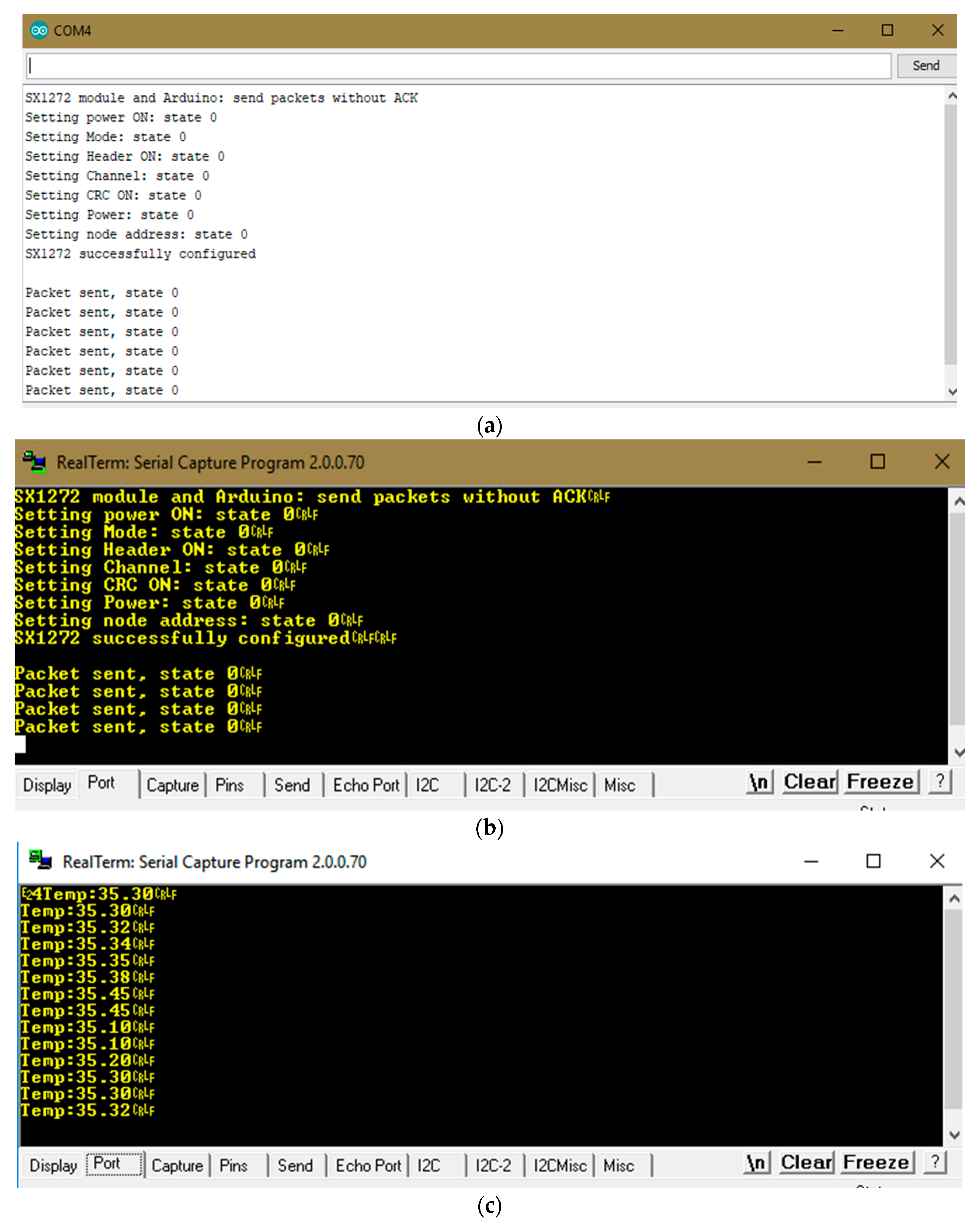Click the ? help button in bottom RealTerm

[x=935, y=1162]
